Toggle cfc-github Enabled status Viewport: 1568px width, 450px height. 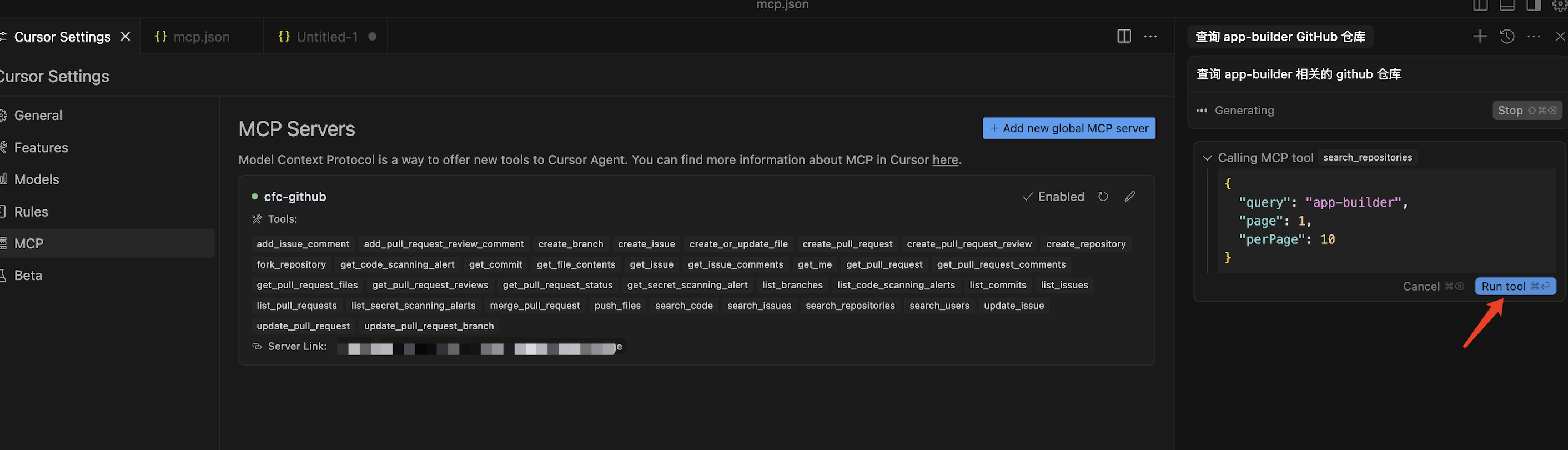click(x=1054, y=197)
